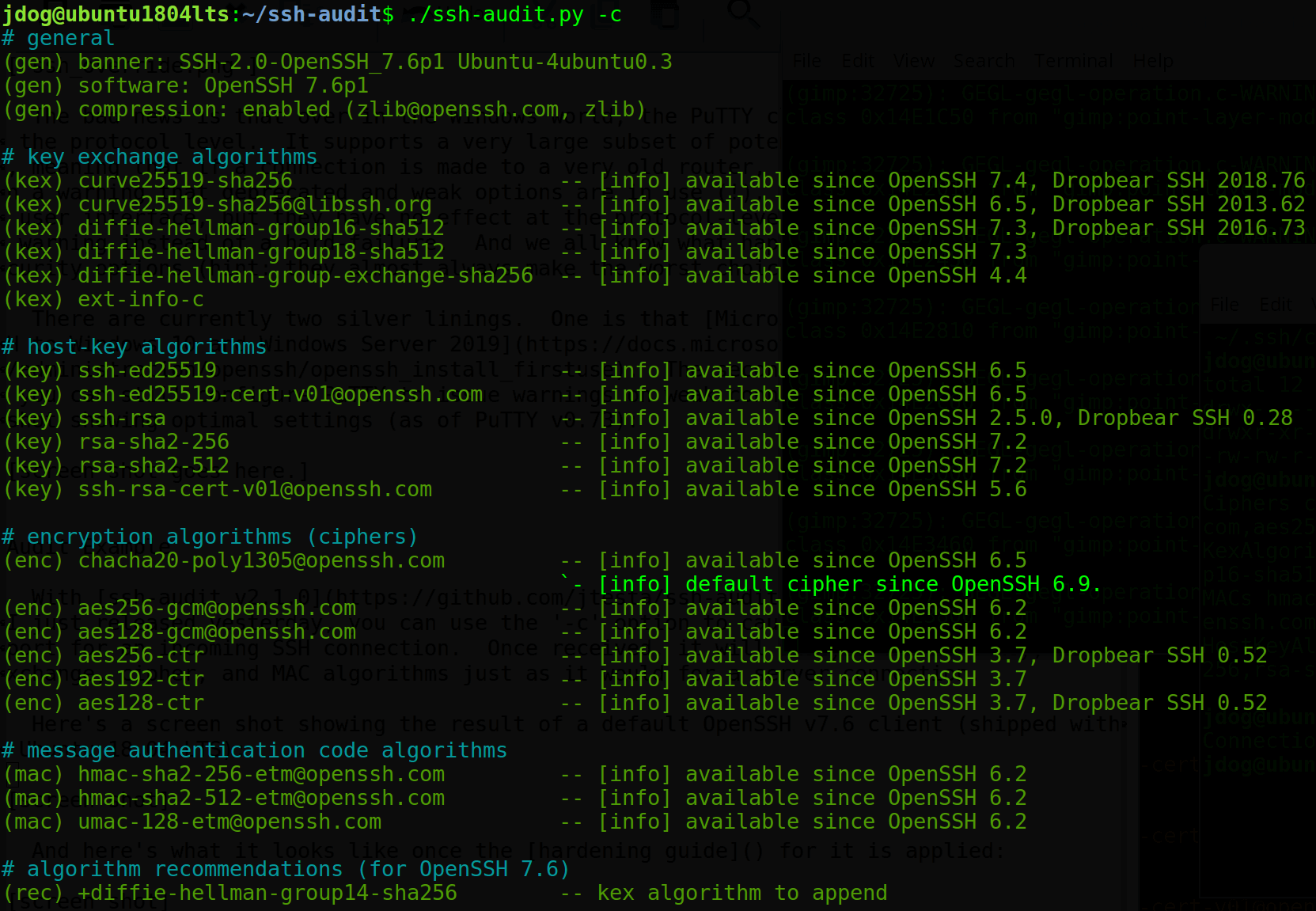Open the View menu in background terminal
Screen dimensions: 1316x911
tap(914, 61)
